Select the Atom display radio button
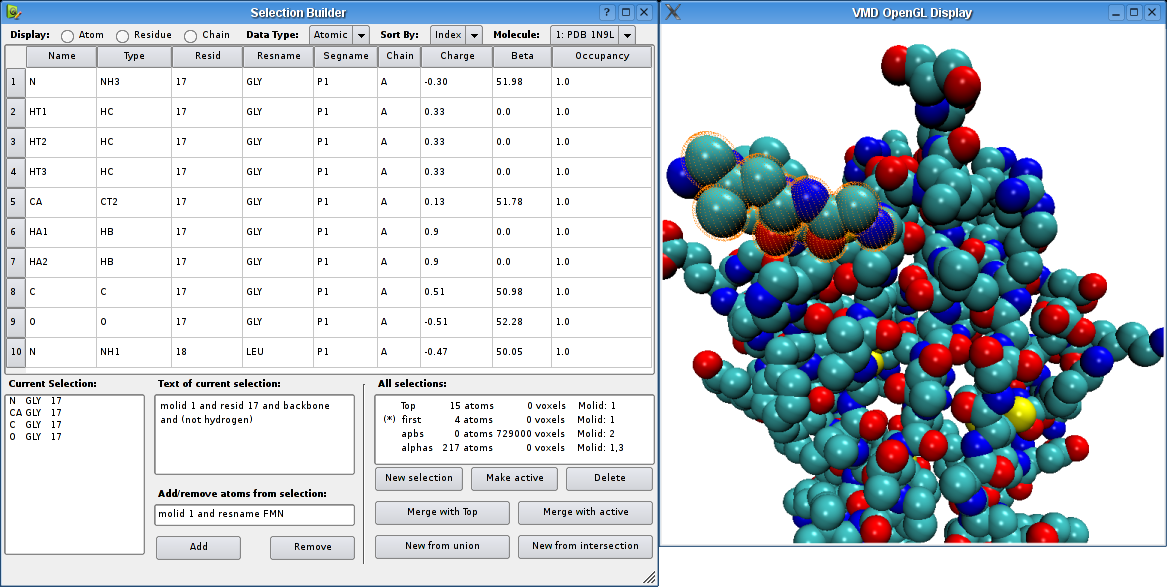The width and height of the screenshot is (1167, 587). pos(68,35)
